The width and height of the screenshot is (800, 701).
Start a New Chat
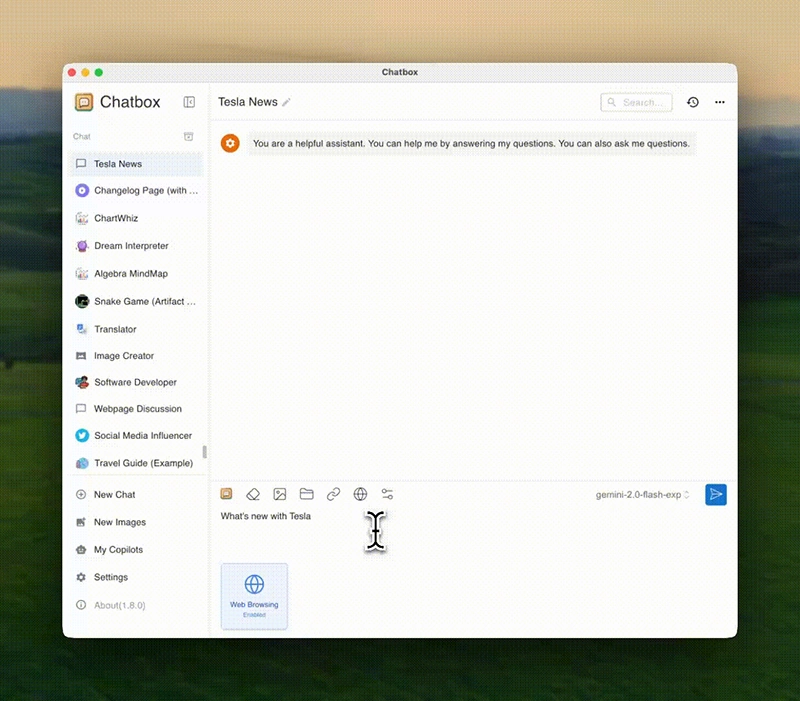(136, 494)
